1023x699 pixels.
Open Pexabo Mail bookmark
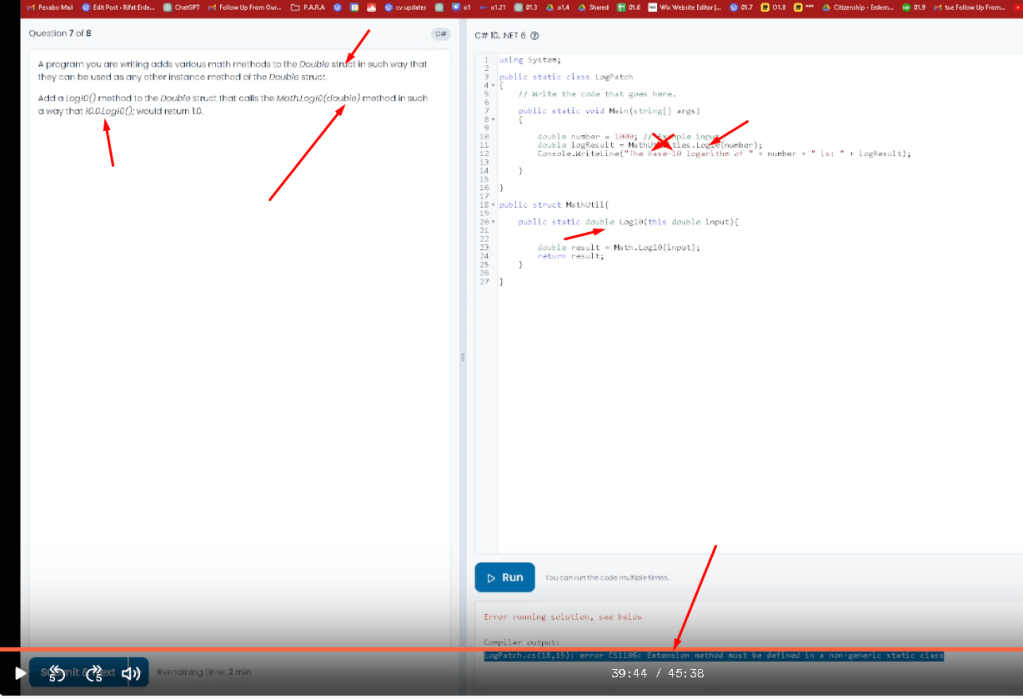coord(50,7)
